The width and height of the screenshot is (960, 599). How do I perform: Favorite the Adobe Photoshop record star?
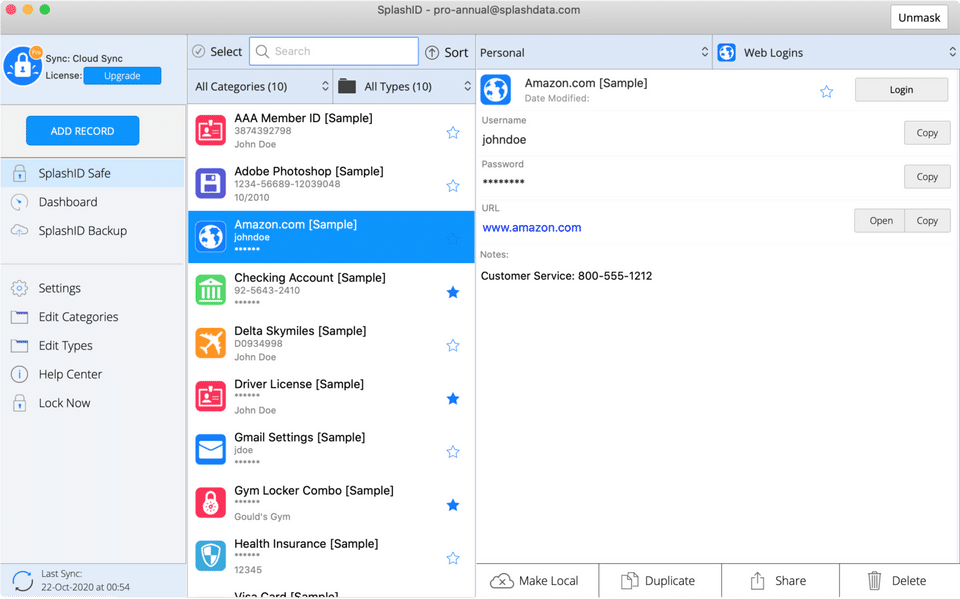tap(453, 186)
